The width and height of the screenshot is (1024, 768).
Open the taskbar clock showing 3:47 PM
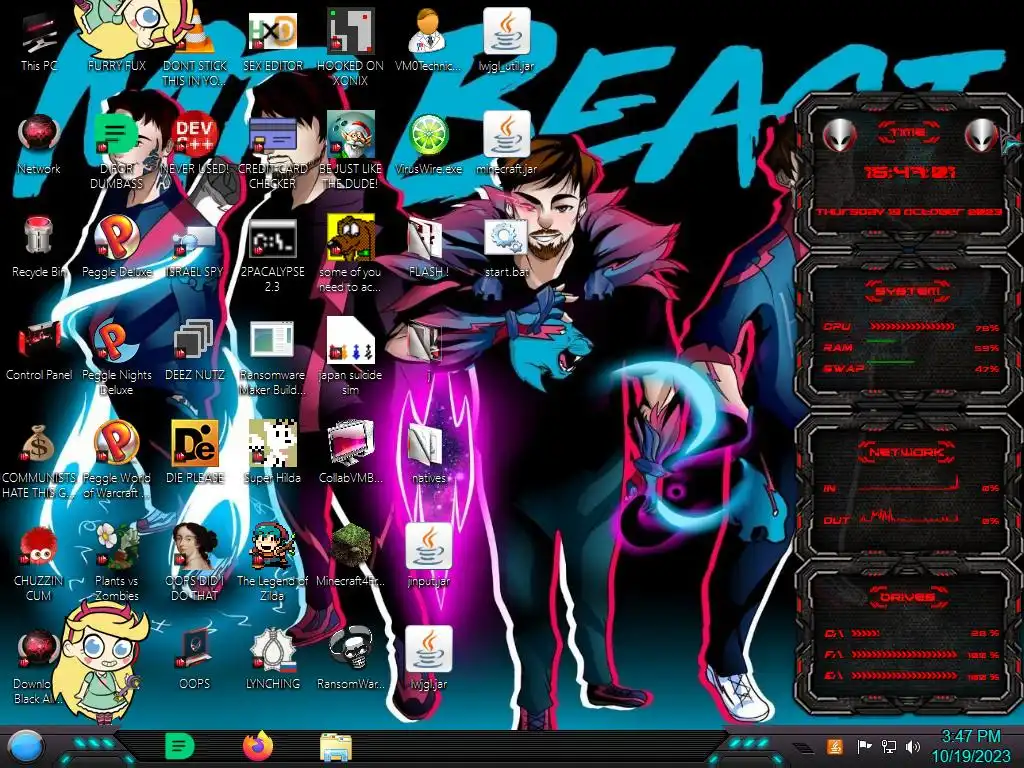coord(970,746)
